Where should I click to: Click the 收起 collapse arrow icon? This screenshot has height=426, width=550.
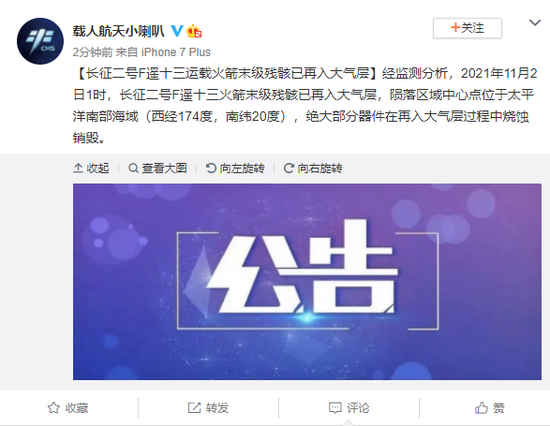point(78,168)
